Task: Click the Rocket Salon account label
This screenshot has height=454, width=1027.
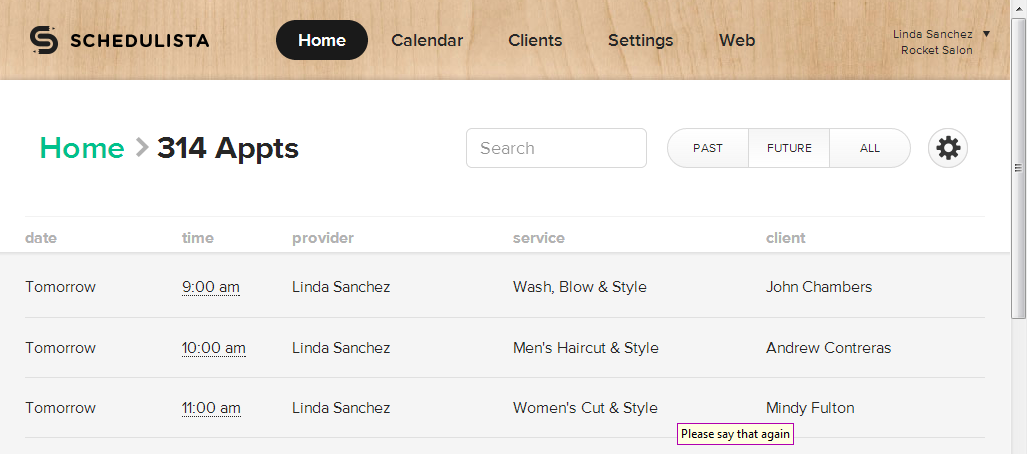Action: tap(937, 50)
